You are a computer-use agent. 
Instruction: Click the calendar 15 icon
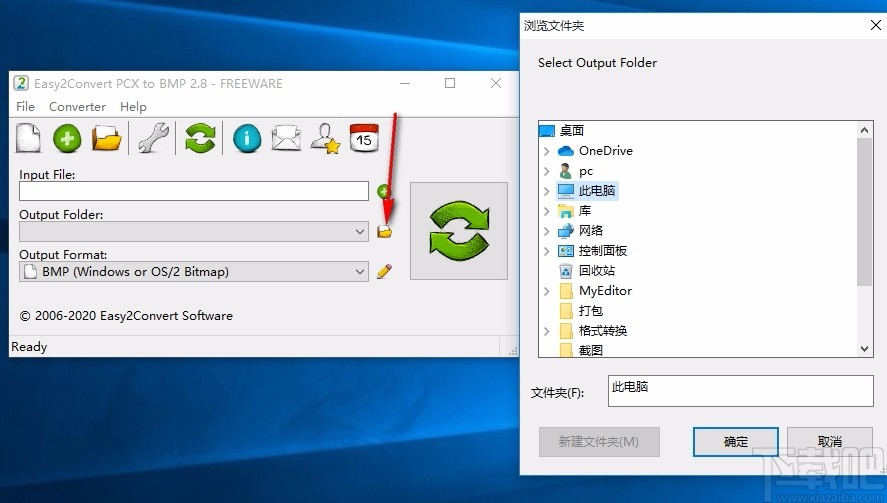(364, 138)
